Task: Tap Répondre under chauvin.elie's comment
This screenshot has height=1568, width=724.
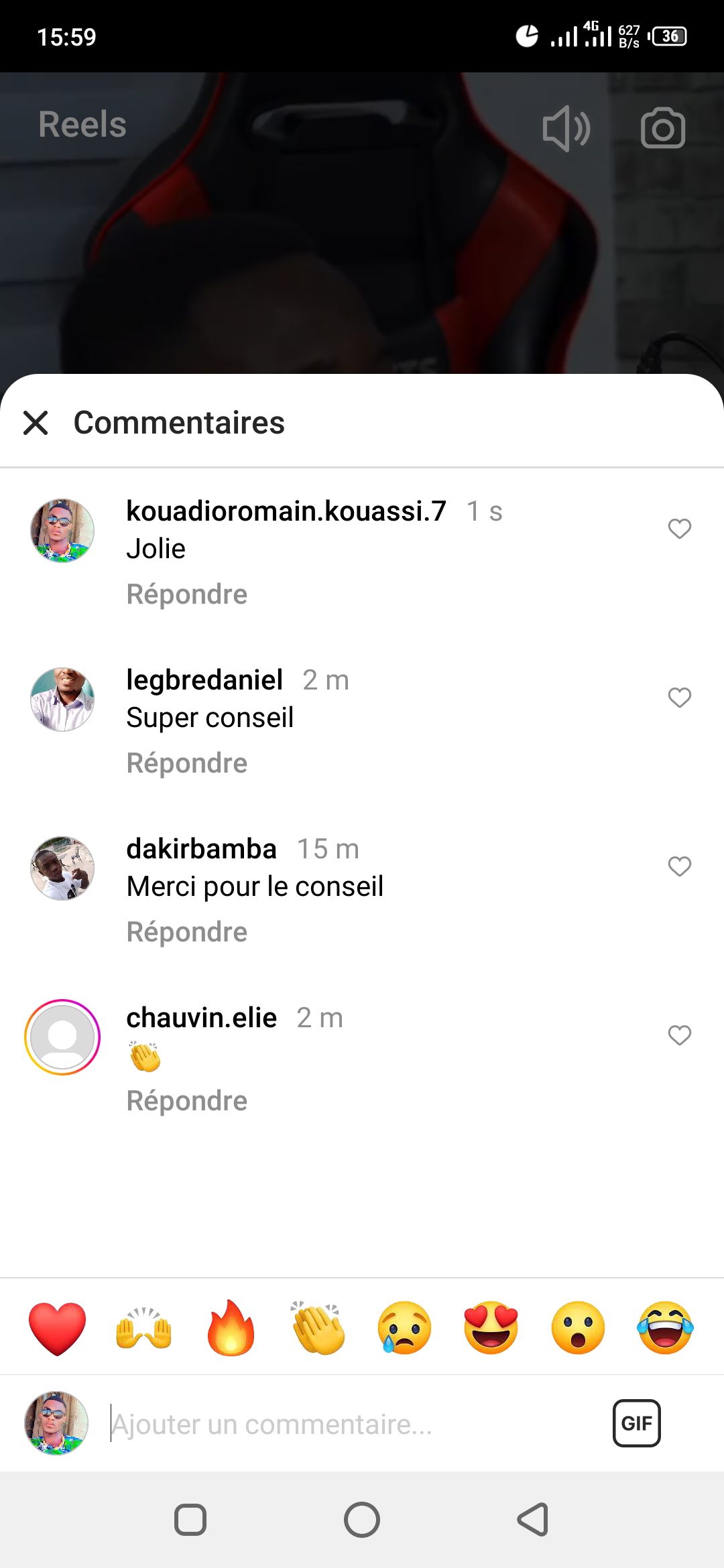Action: tap(187, 1101)
